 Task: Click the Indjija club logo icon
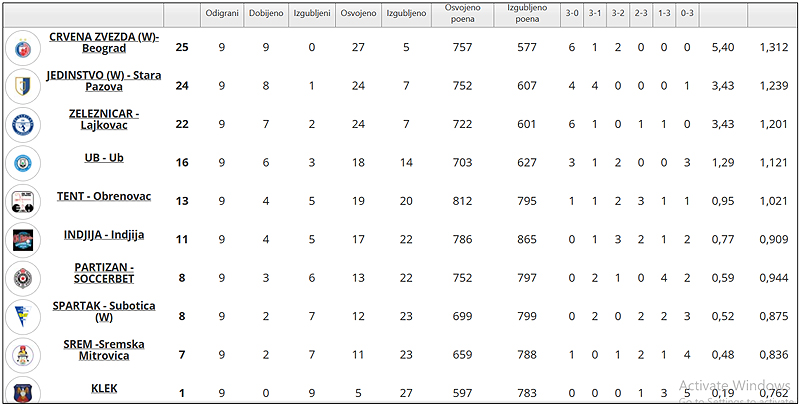coord(21,240)
